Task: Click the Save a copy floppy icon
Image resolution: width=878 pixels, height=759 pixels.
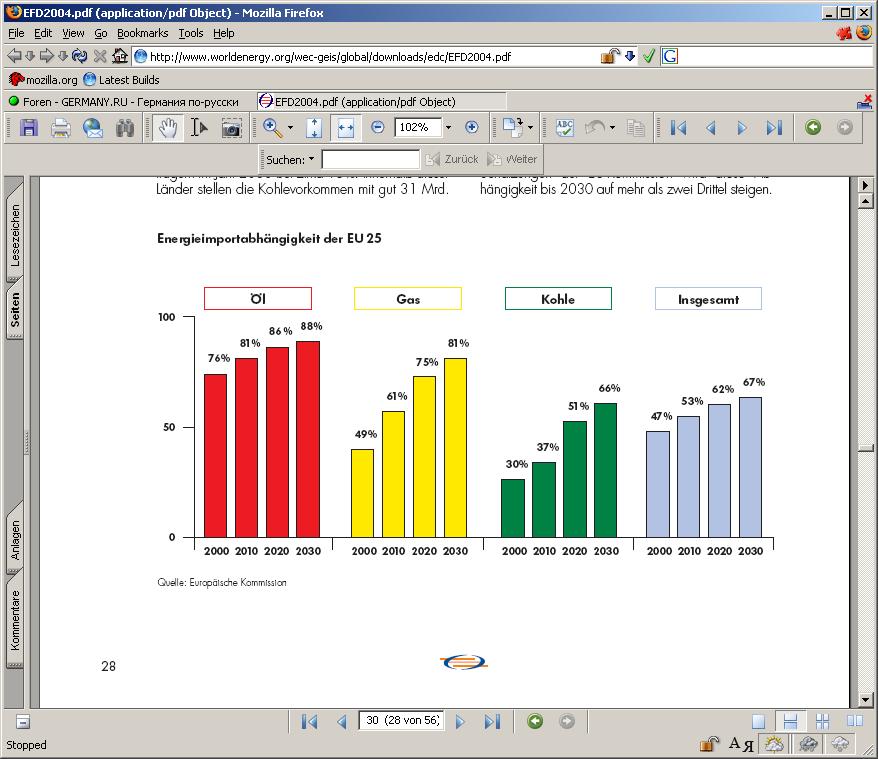Action: (x=29, y=128)
